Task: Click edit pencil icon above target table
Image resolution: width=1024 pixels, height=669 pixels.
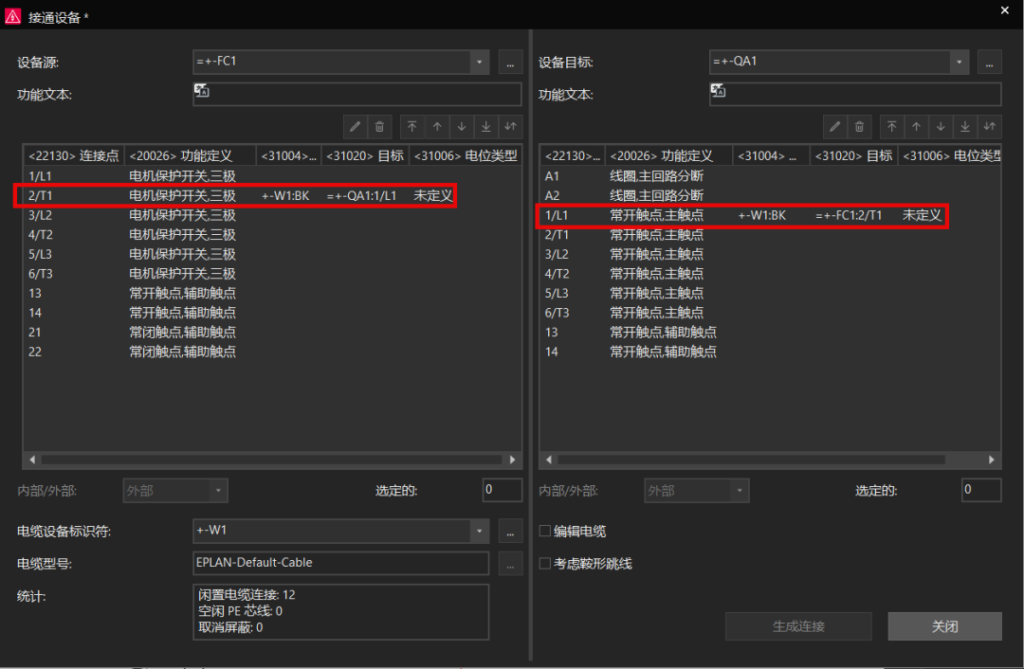Action: pyautogui.click(x=835, y=127)
